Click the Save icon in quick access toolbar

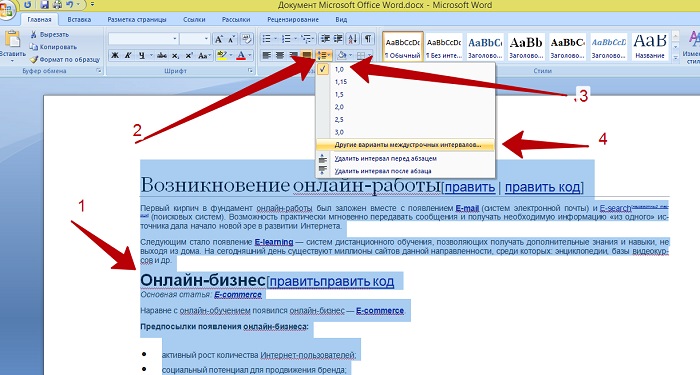45,5
